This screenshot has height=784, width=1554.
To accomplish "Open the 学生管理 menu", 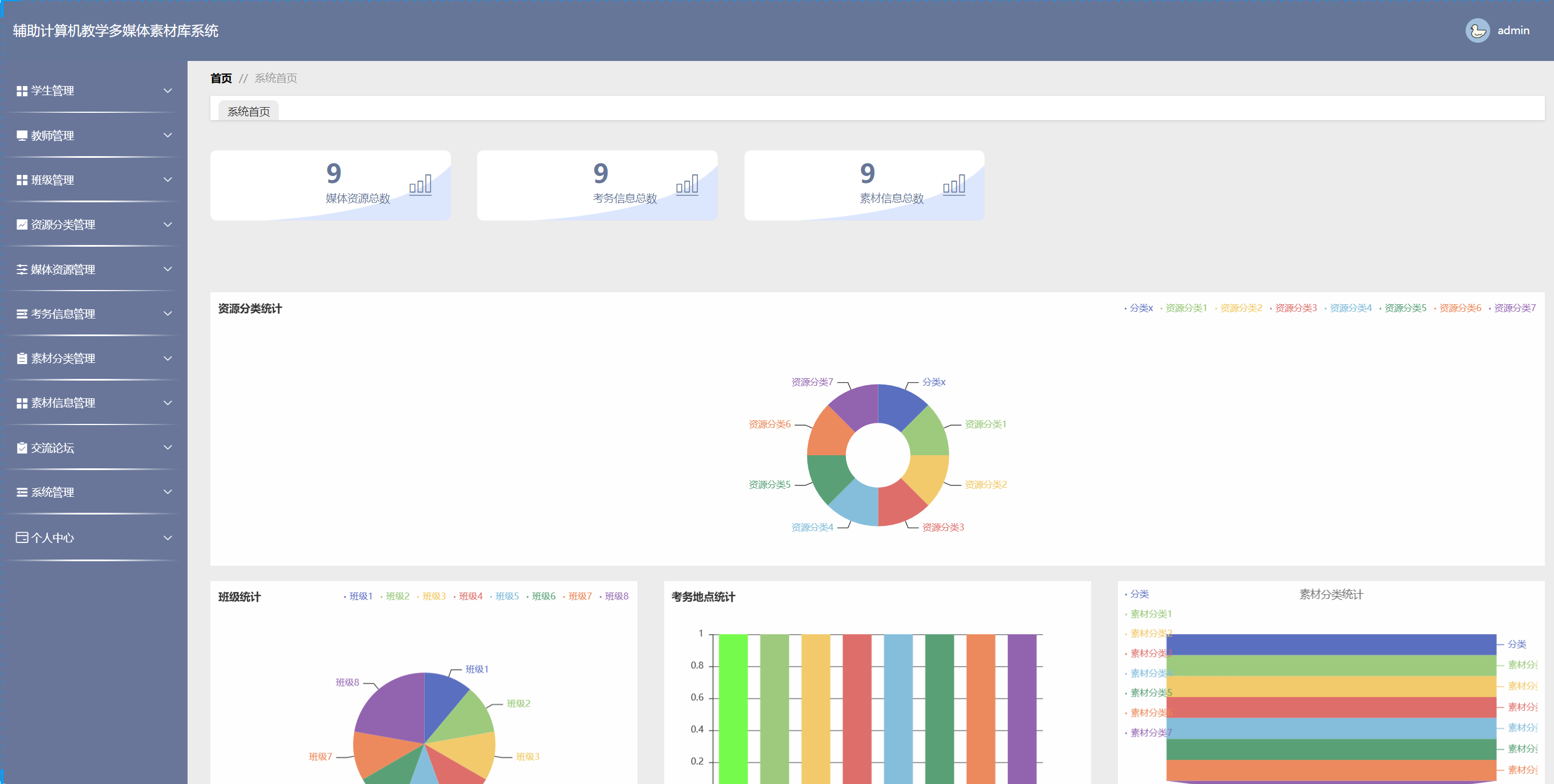I will tap(93, 91).
